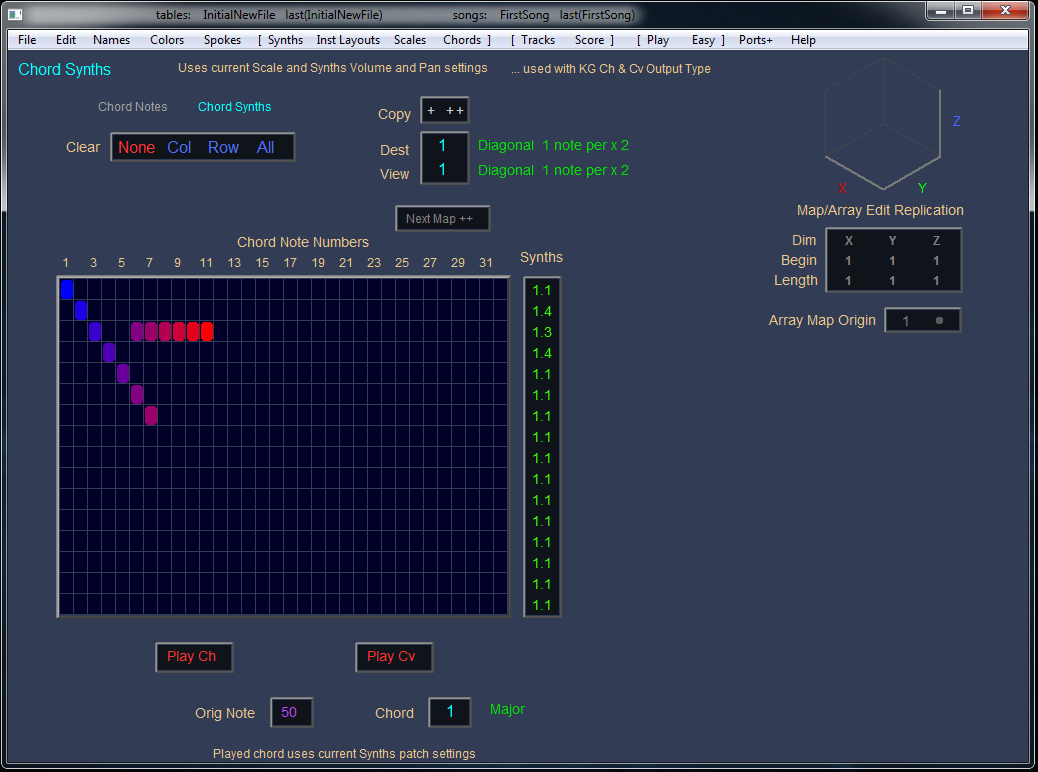Click the 3D cube axis diagram
The image size is (1038, 772).
882,123
